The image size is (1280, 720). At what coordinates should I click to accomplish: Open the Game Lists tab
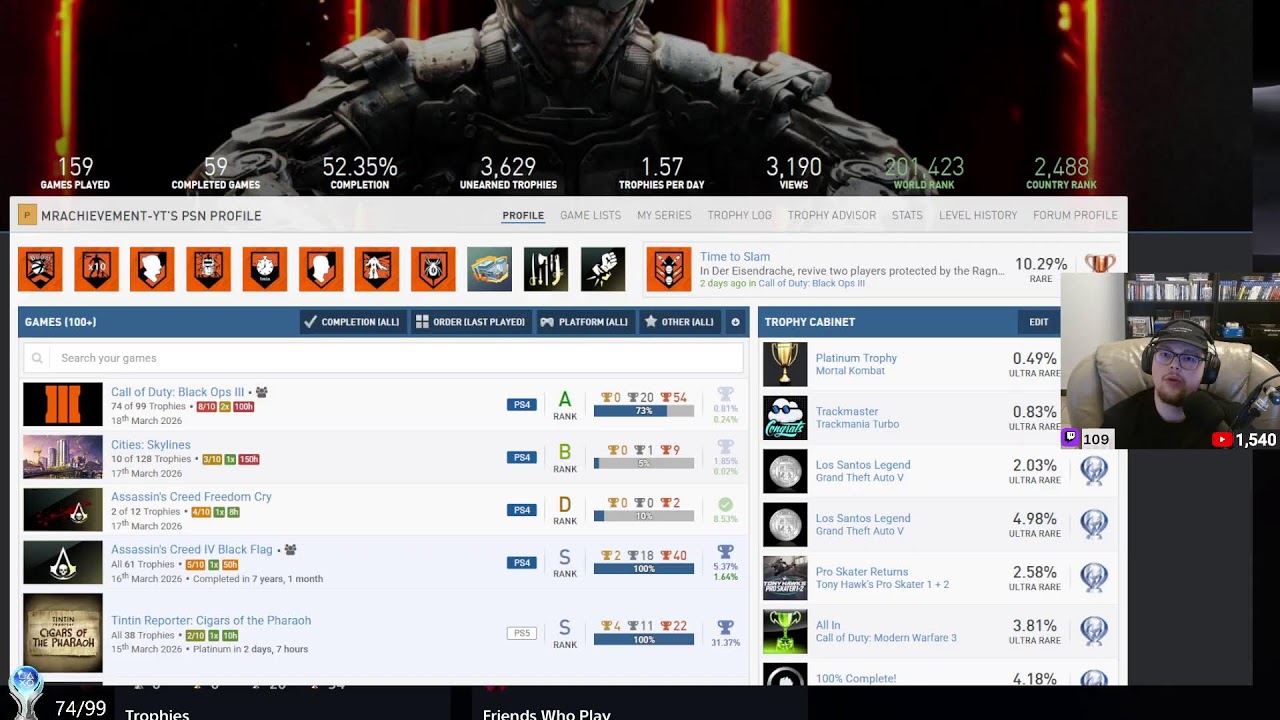point(590,215)
